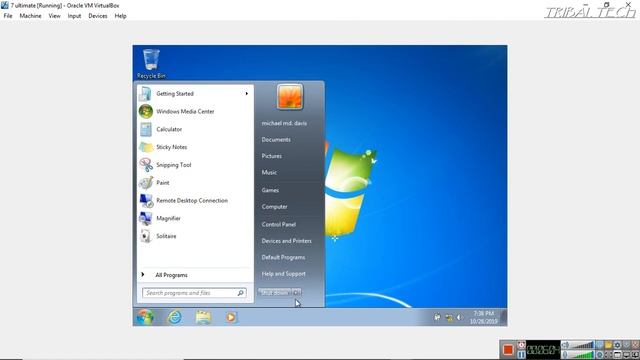The image size is (640, 360).
Task: Open the VirtualBox File menu
Action: point(8,16)
